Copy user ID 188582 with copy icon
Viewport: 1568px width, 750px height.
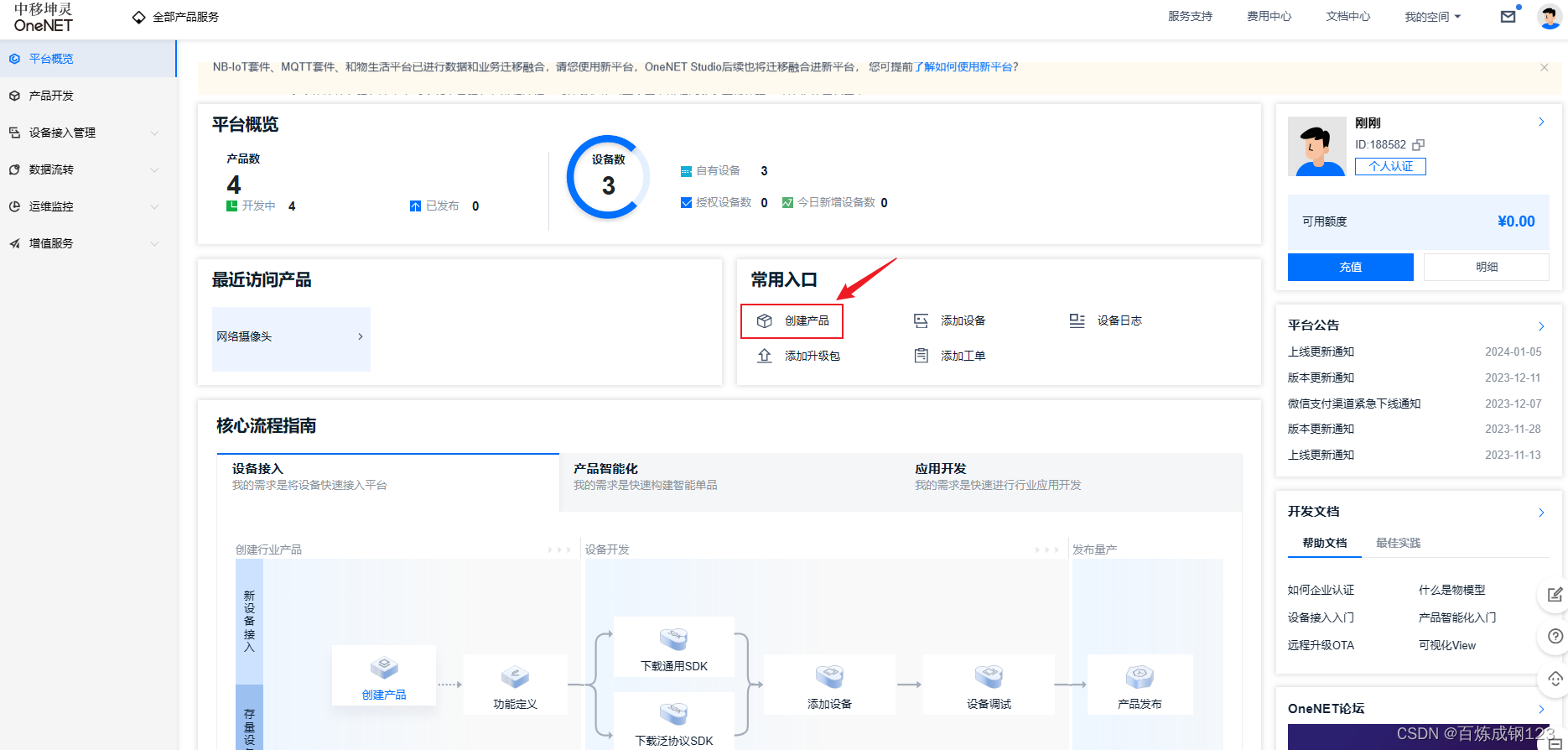(x=1418, y=144)
